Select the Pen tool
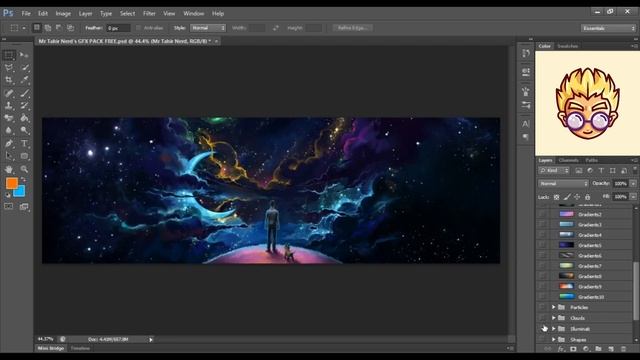The height and width of the screenshot is (360, 640). click(9, 144)
